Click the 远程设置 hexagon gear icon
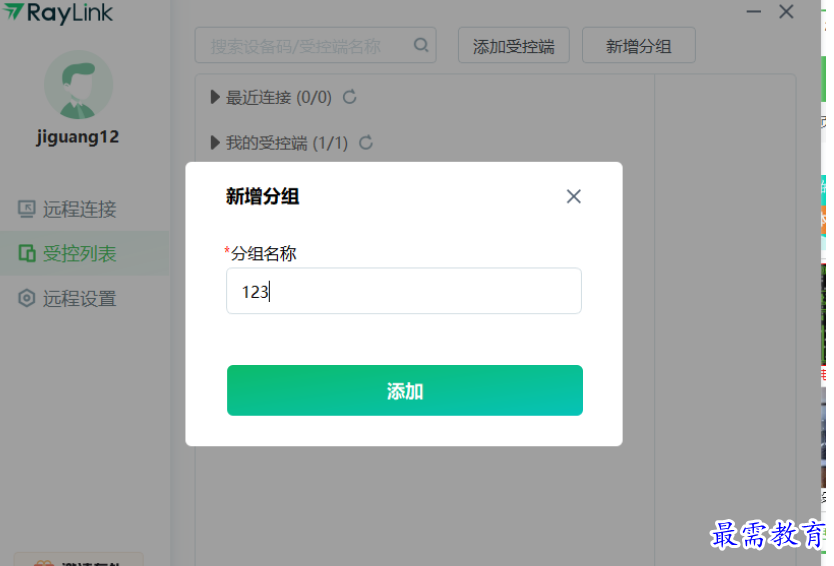Image resolution: width=834 pixels, height=566 pixels. (27, 298)
